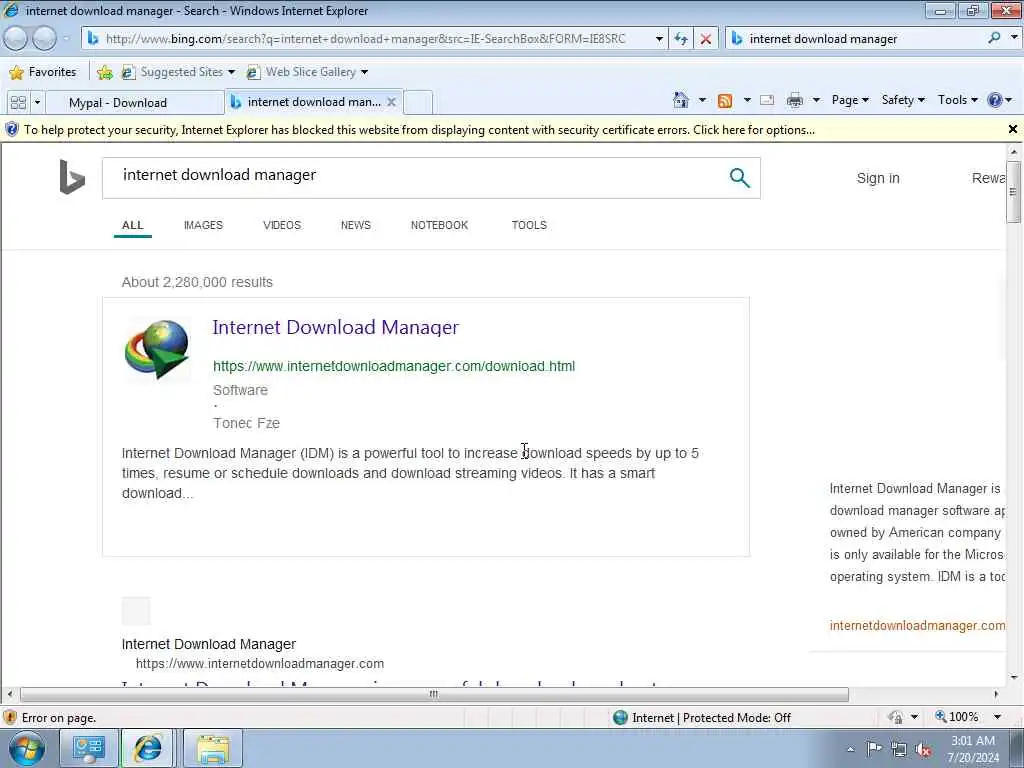Open Print dropdown arrow
Screen dimensions: 1024x768
point(816,100)
